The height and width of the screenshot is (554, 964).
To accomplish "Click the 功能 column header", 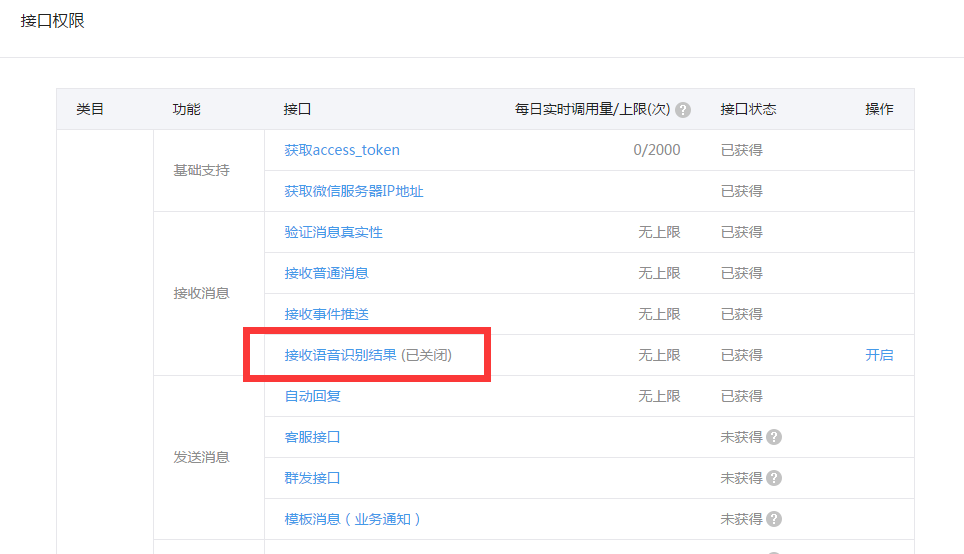I will click(x=186, y=109).
